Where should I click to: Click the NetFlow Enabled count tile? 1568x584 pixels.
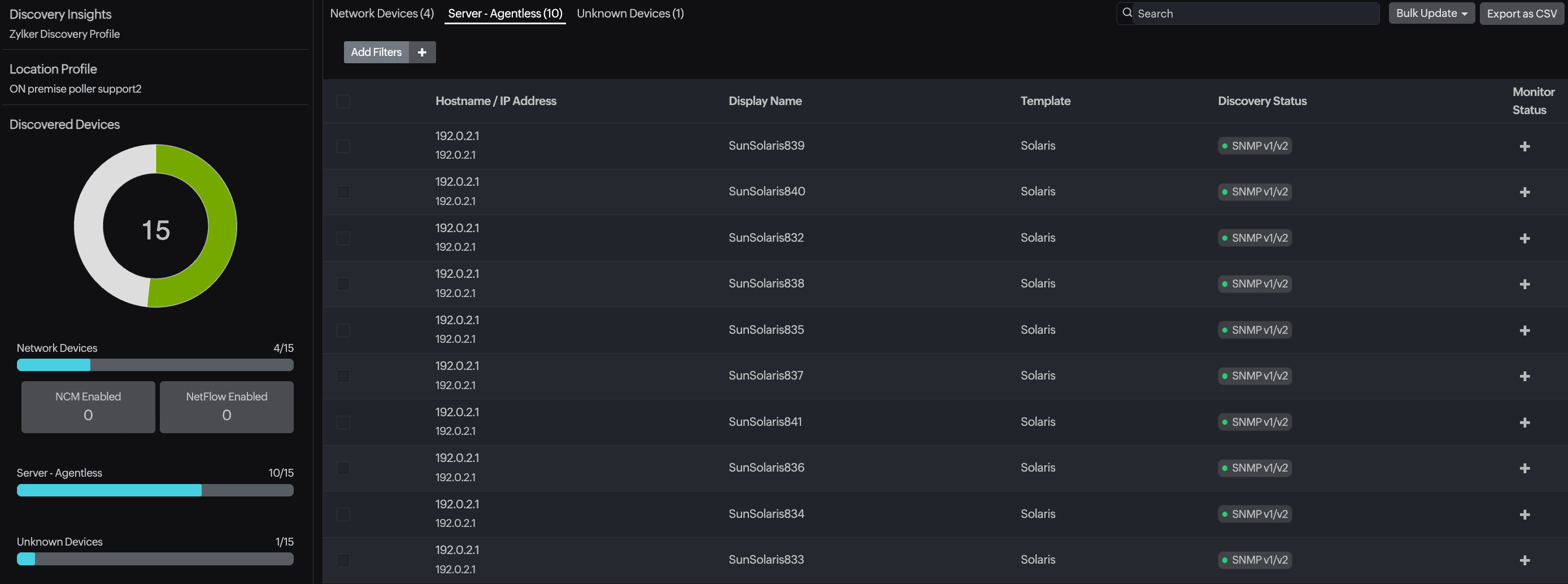pos(227,407)
